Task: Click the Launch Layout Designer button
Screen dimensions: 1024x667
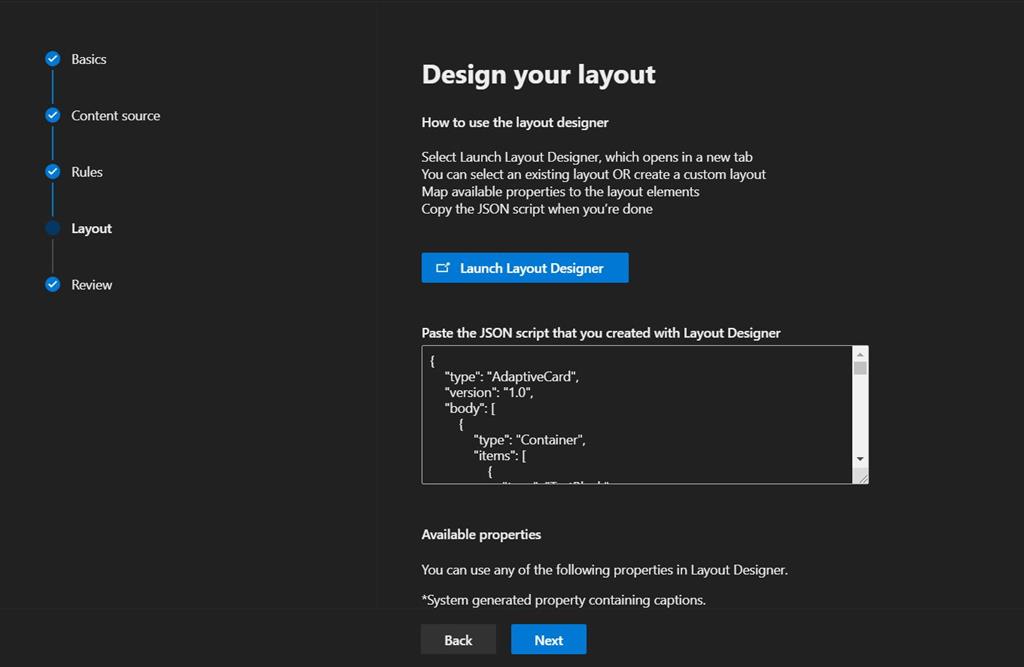Action: tap(525, 267)
